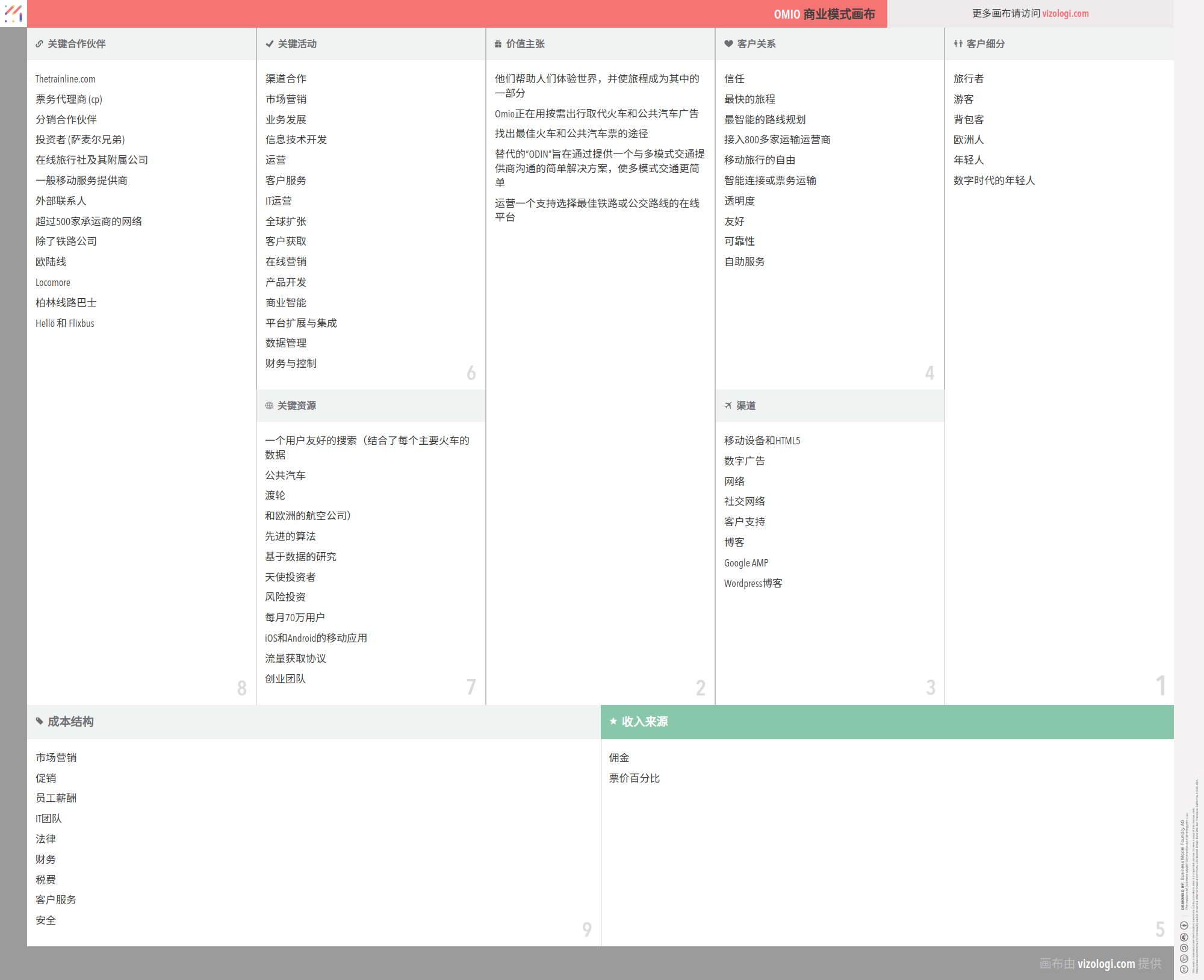
Task: Click the airplane icon beside 渠道
Action: (x=728, y=406)
